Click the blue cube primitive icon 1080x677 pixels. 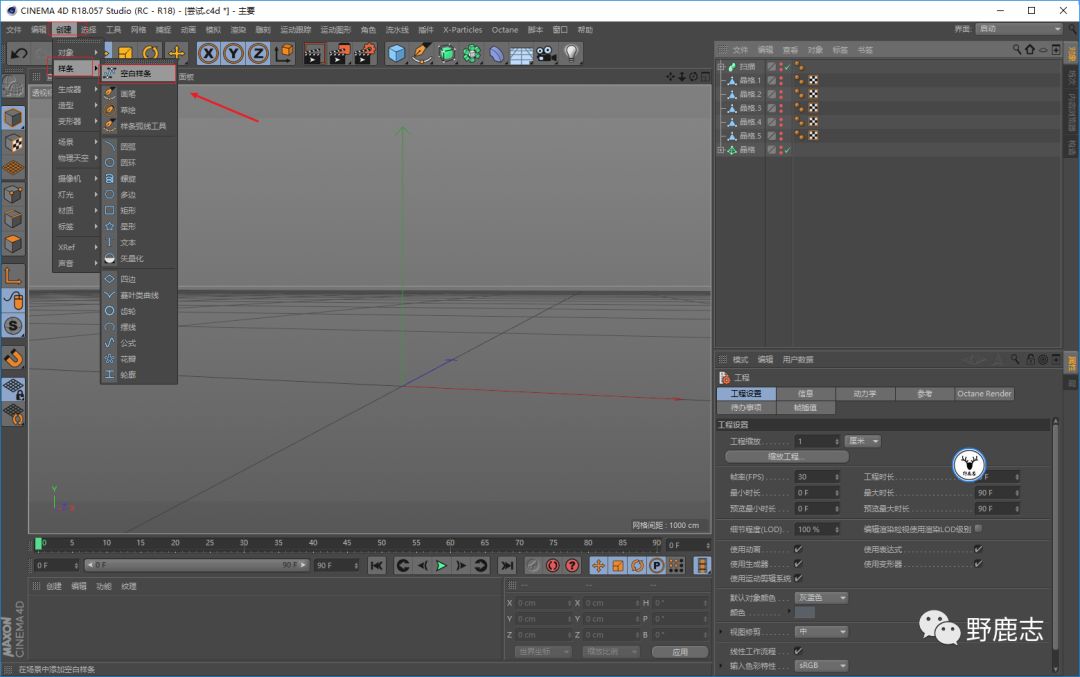click(x=396, y=53)
